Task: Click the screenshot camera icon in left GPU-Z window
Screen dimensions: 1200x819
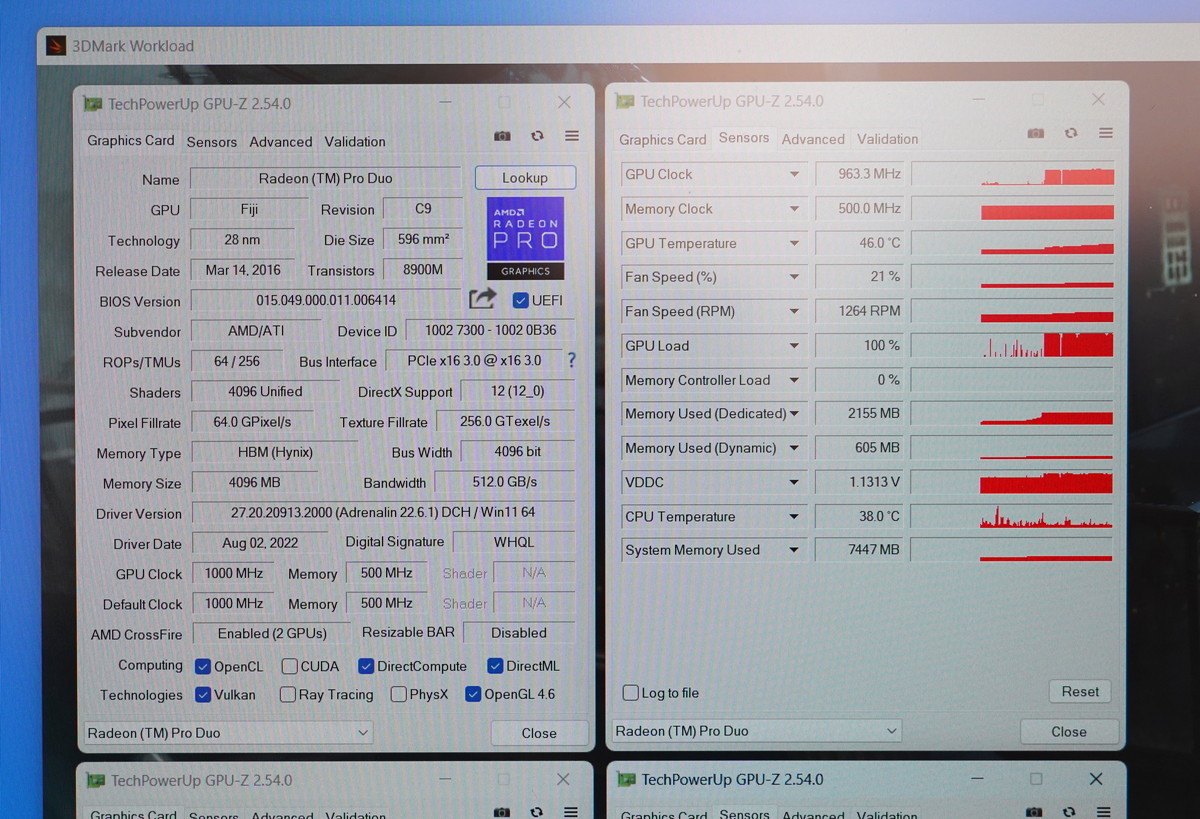Action: pyautogui.click(x=502, y=136)
